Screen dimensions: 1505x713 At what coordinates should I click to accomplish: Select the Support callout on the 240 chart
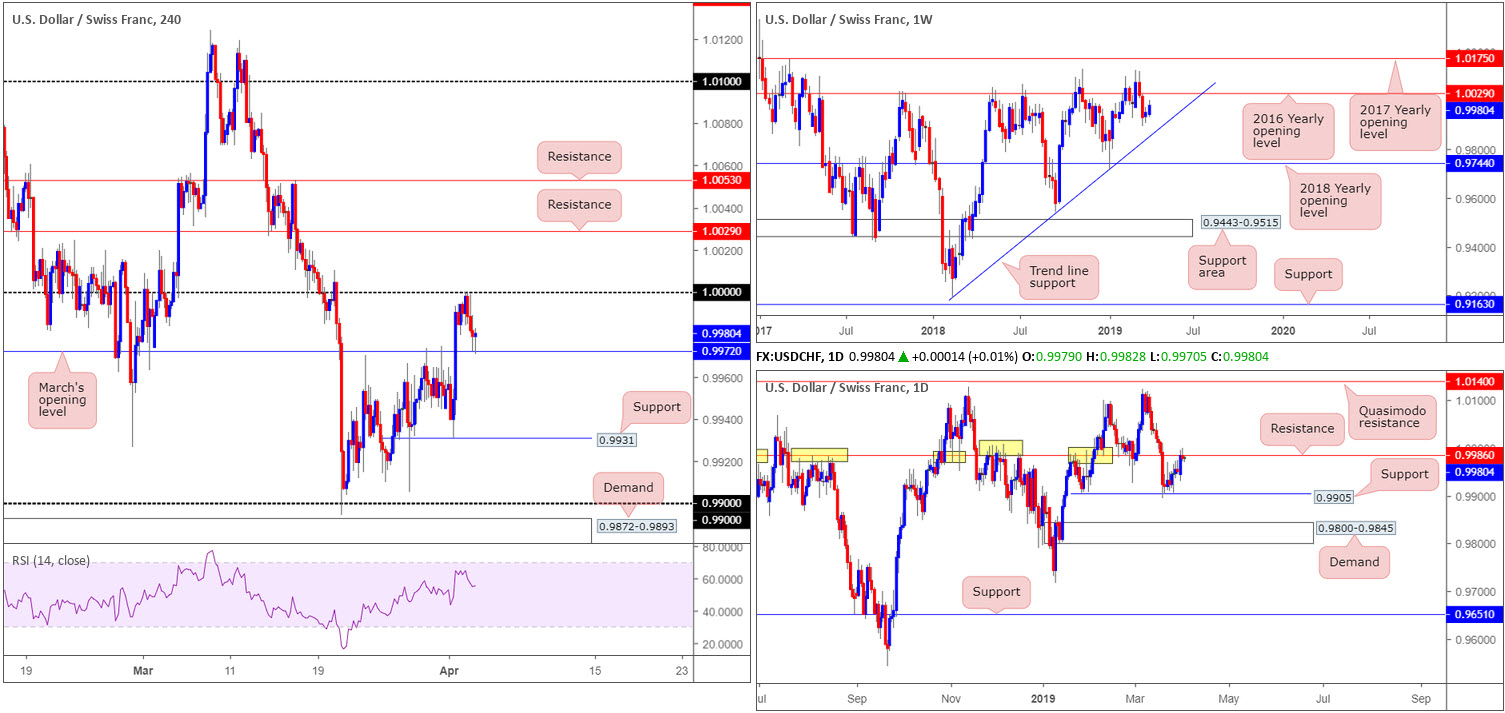656,407
